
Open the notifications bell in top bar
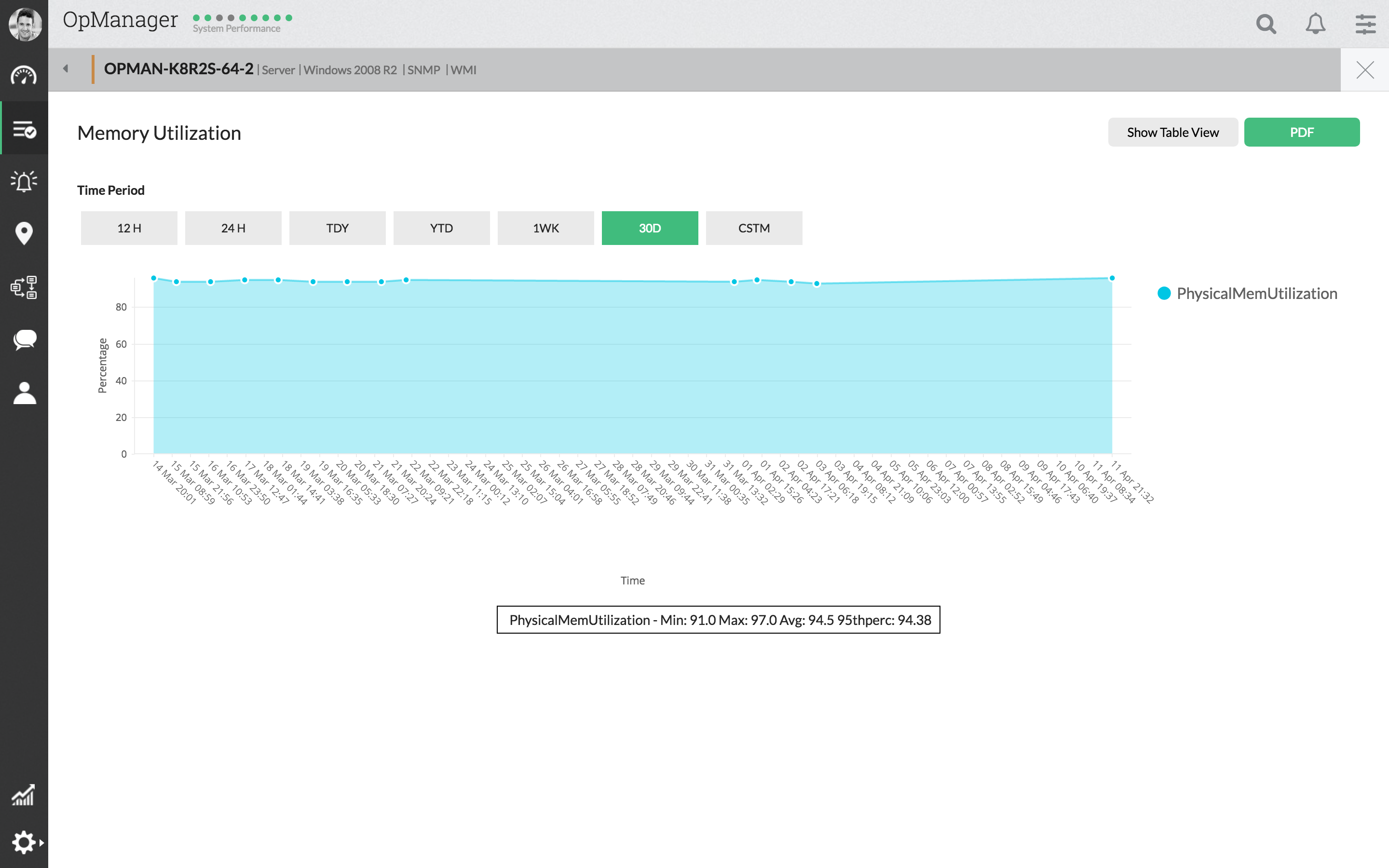click(1315, 24)
